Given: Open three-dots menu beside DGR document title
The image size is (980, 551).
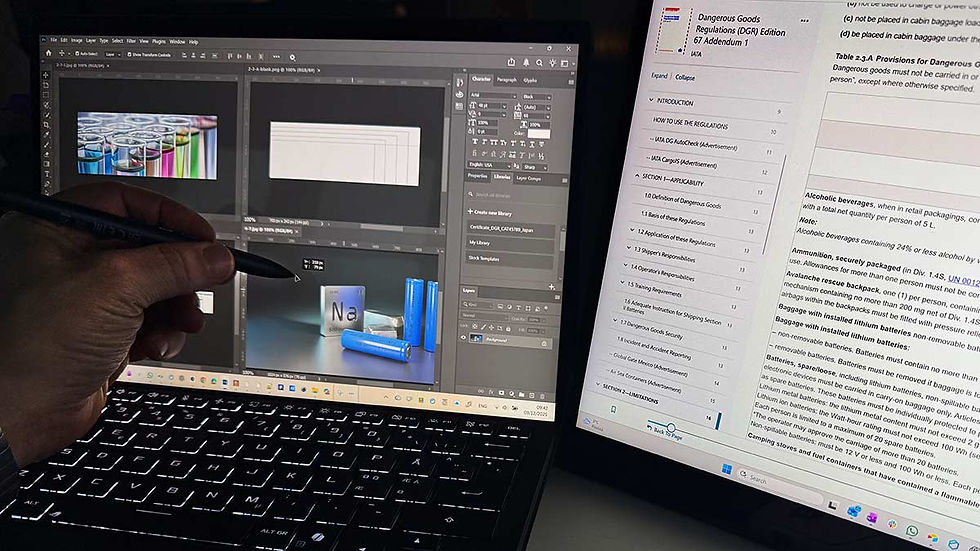Looking at the screenshot, I should point(804,21).
